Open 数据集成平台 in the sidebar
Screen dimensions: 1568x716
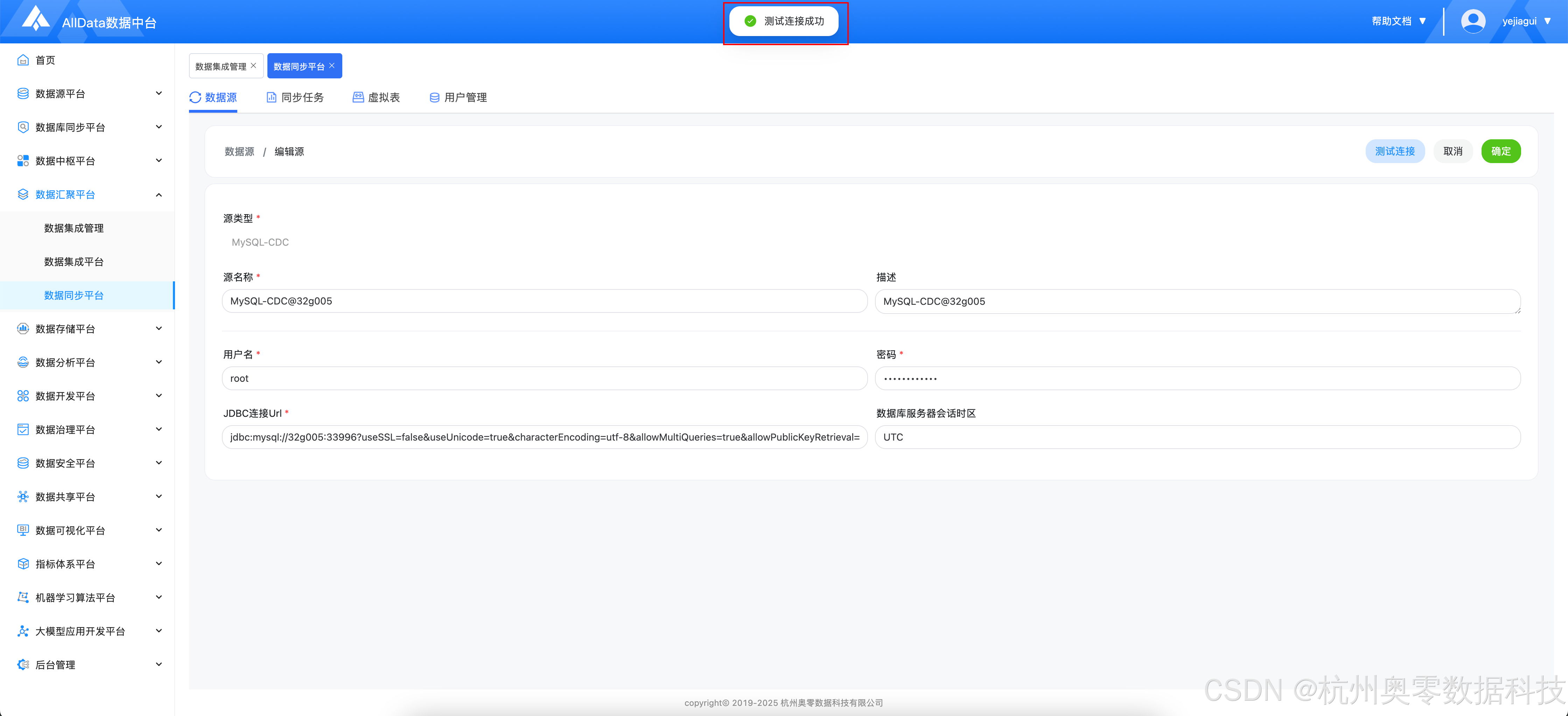click(x=73, y=262)
